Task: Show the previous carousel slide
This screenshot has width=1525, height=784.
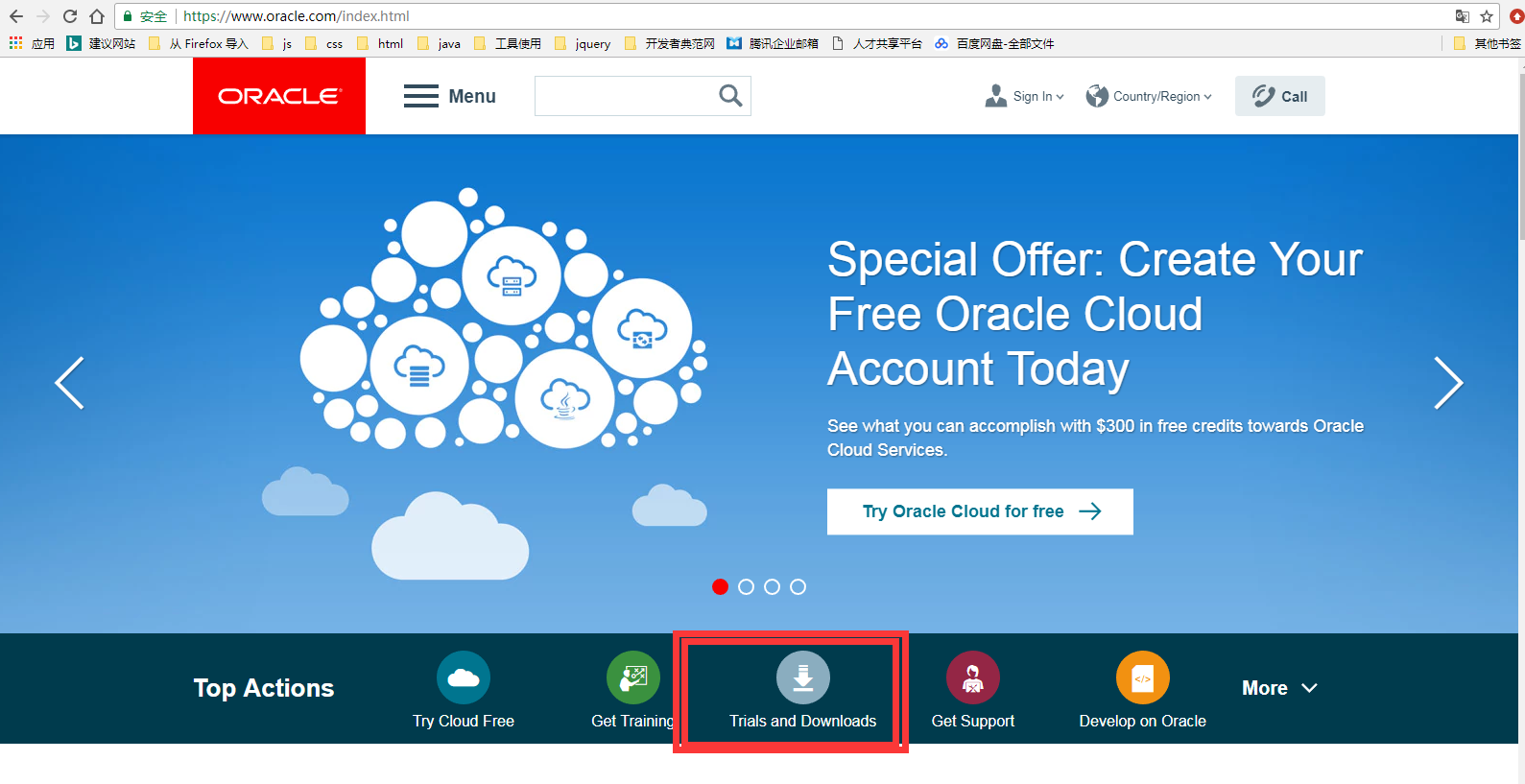Action: tap(69, 383)
